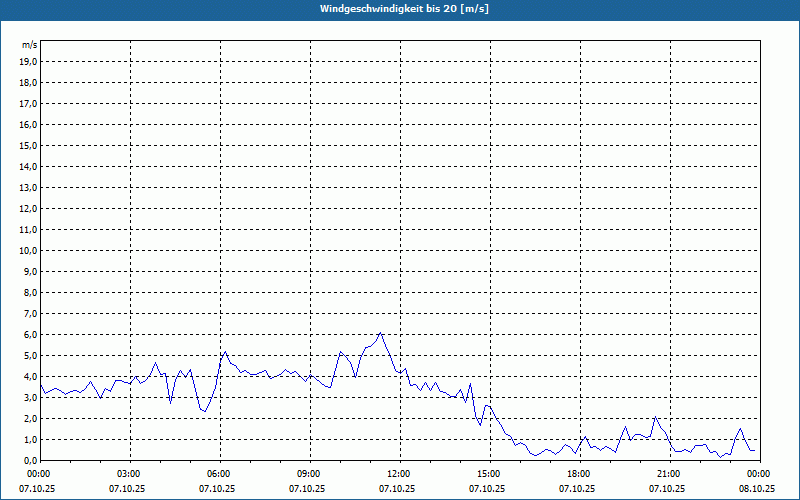Click the highest wind speed peak near 6 m/s
The height and width of the screenshot is (500, 800).
pyautogui.click(x=381, y=333)
